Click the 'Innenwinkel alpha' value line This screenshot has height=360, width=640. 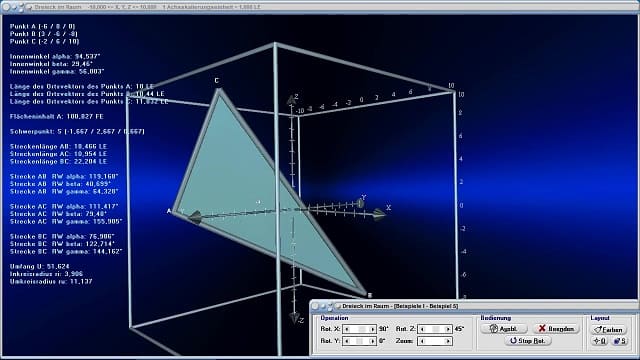click(55, 56)
